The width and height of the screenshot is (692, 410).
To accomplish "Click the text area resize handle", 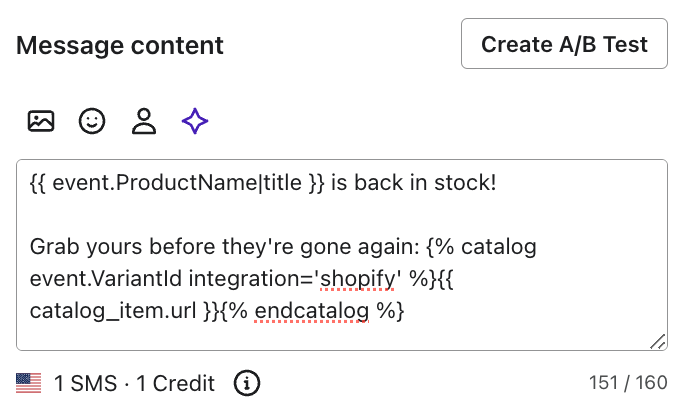I will tap(657, 341).
